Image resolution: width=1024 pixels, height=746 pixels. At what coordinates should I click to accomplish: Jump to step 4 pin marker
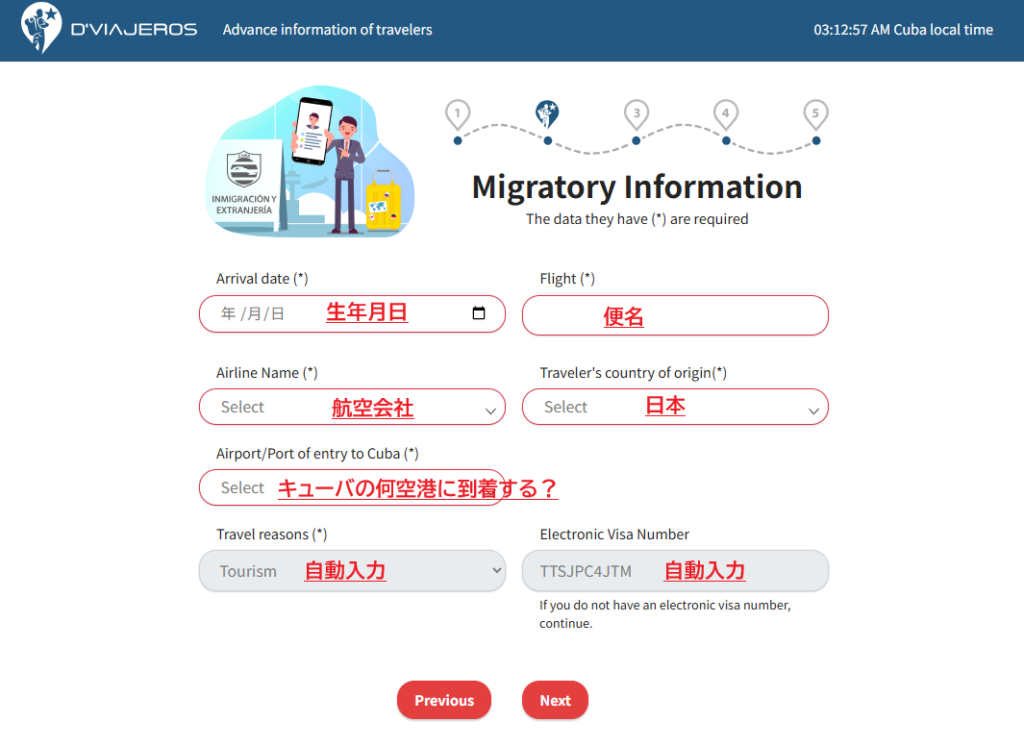(726, 114)
